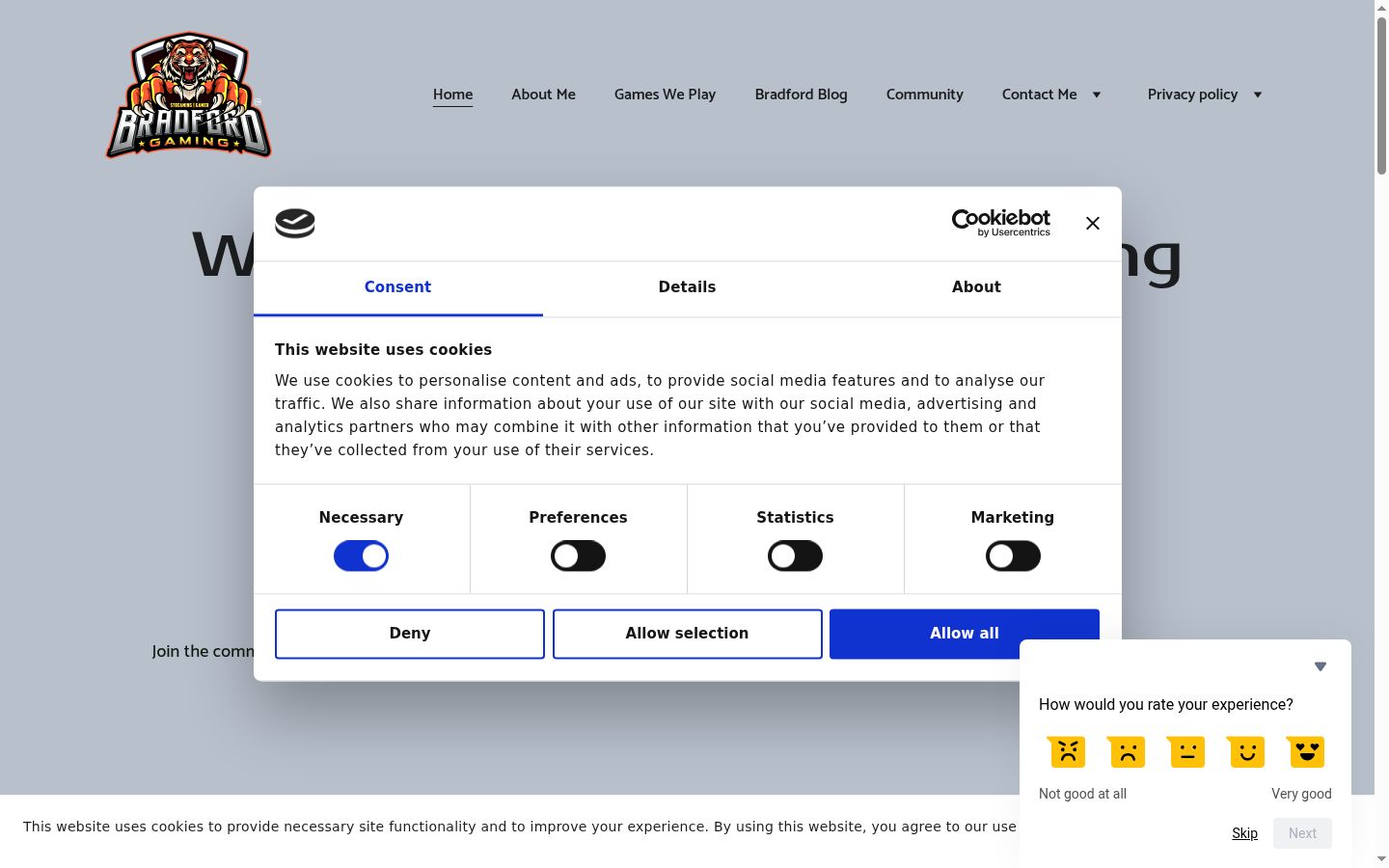Viewport: 1389px width, 868px height.
Task: Expand the Privacy policy dropdown arrow
Action: (1258, 95)
